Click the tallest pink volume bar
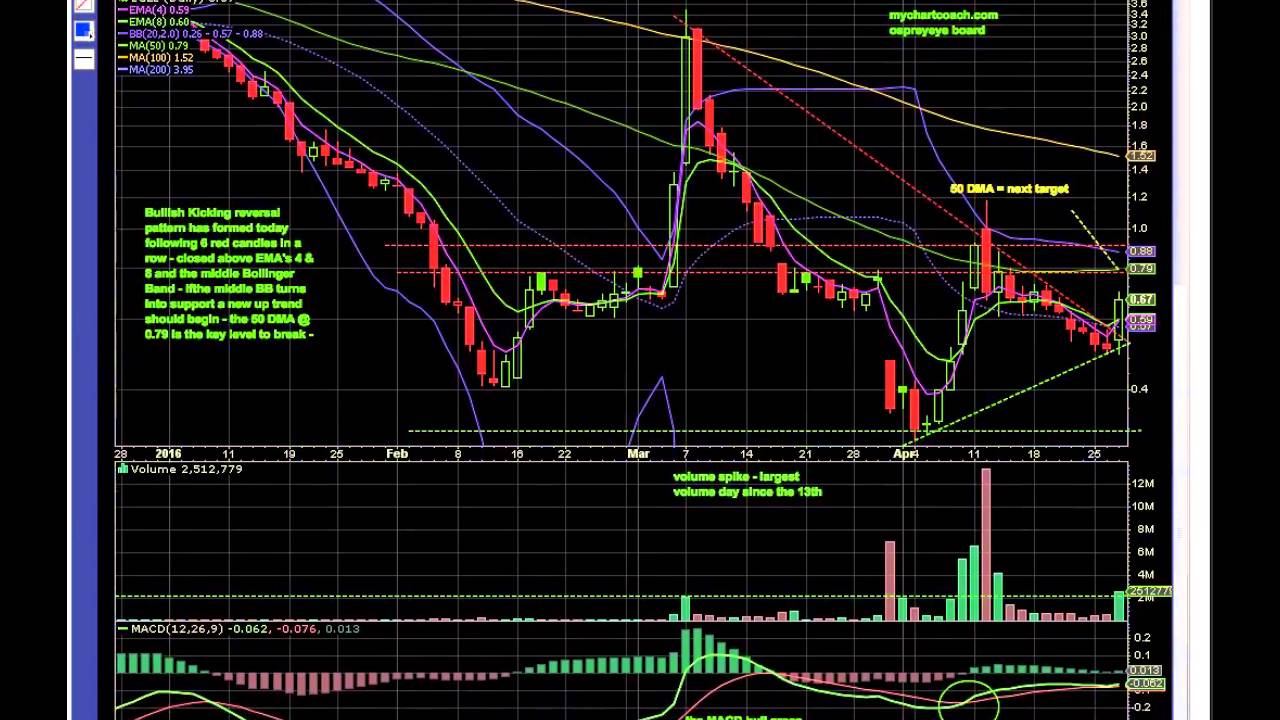 pyautogui.click(x=986, y=544)
